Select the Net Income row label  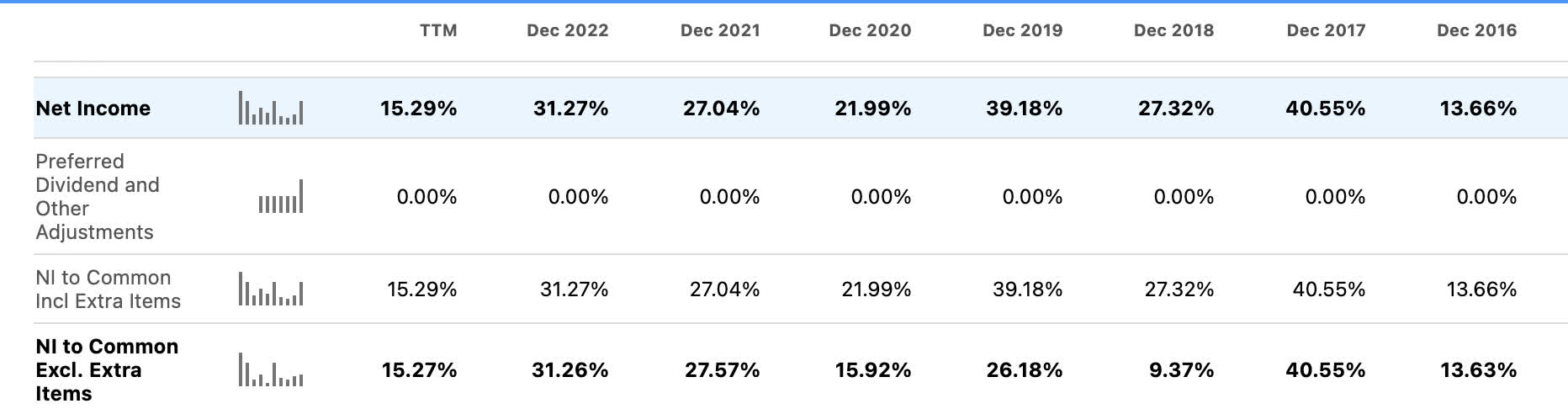(x=93, y=109)
